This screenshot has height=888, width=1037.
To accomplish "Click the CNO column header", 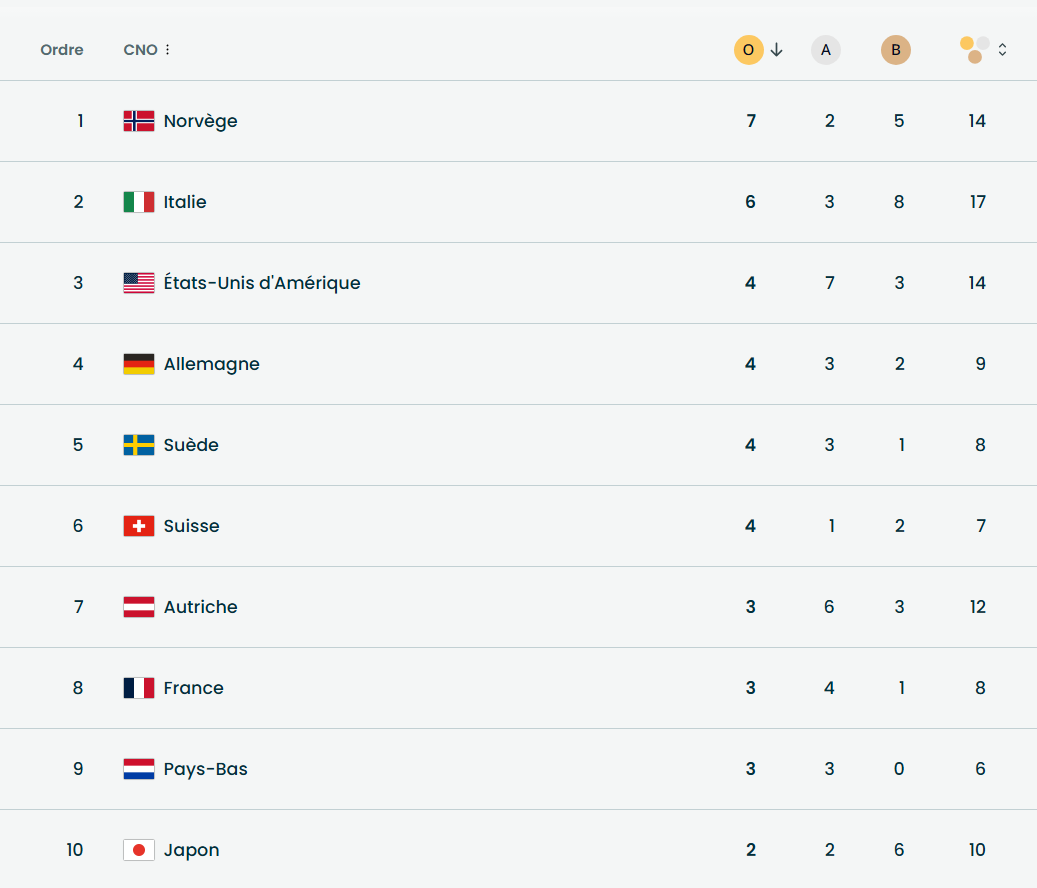I will 140,50.
